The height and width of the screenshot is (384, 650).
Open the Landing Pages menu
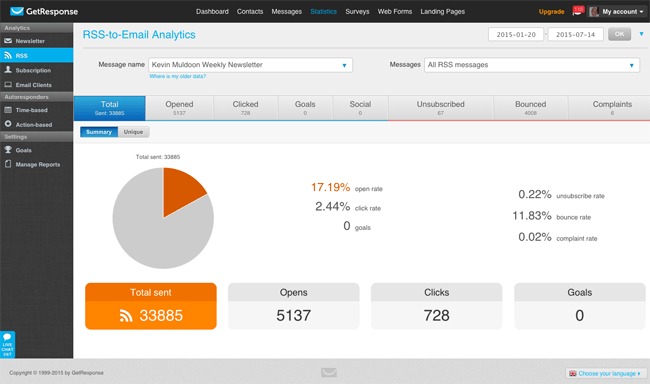pos(442,12)
